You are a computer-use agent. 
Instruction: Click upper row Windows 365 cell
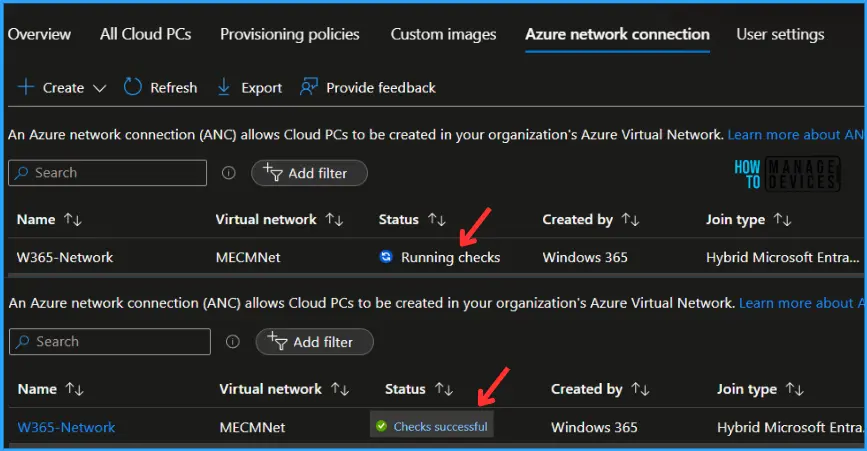point(584,258)
